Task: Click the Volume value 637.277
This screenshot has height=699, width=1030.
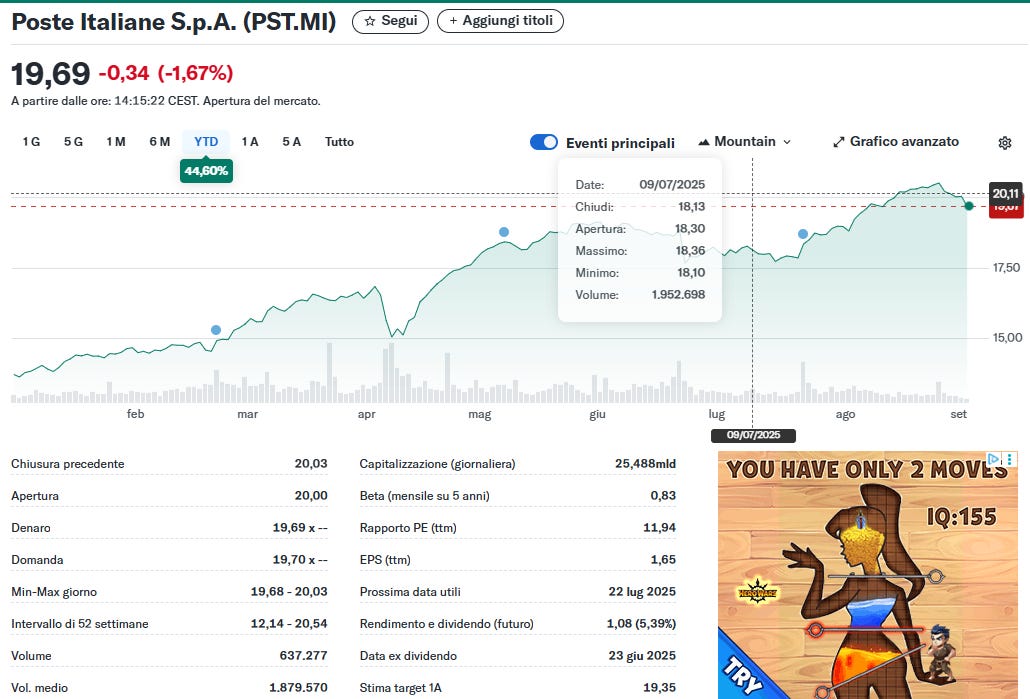Action: pos(303,656)
